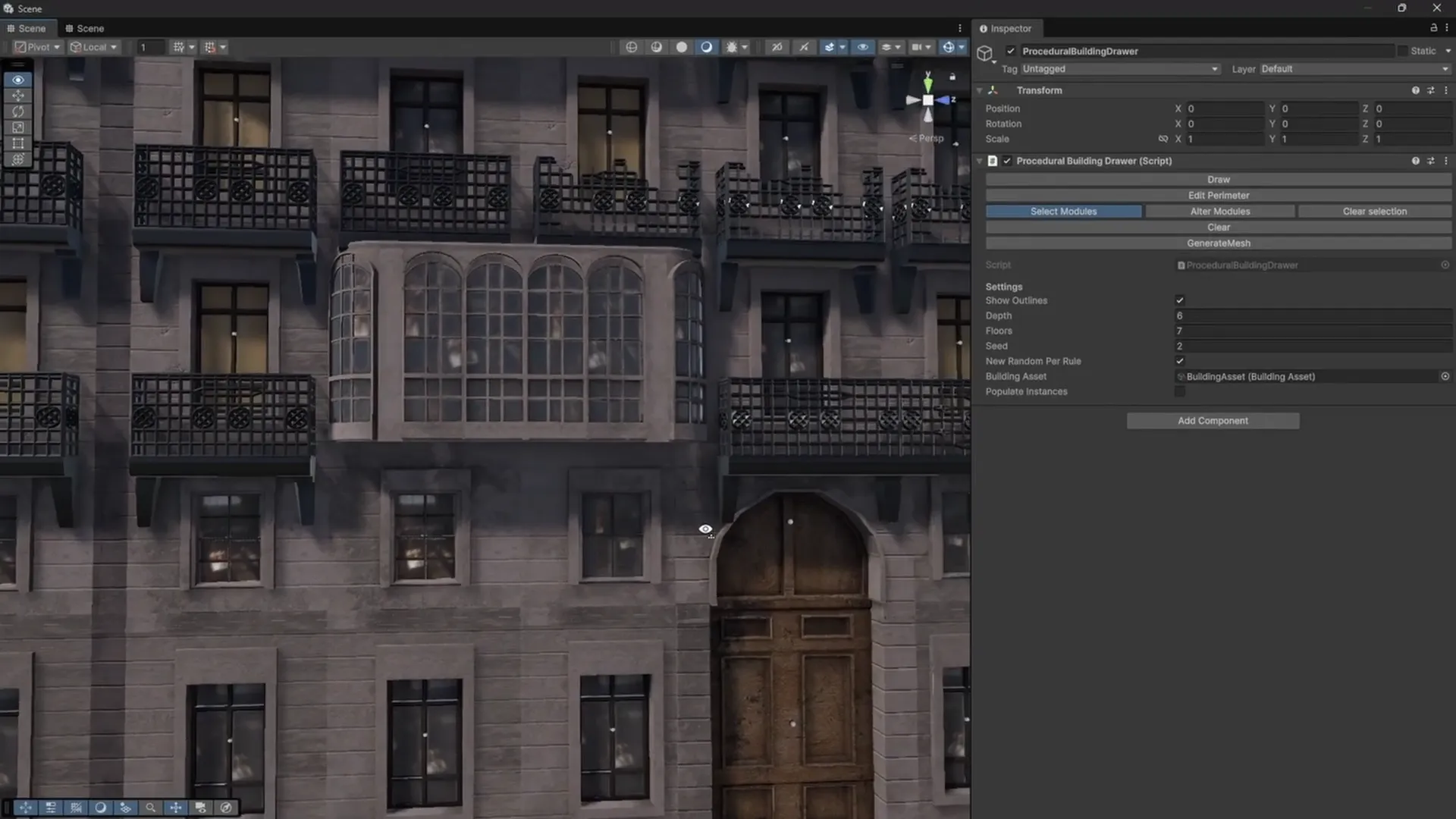Switch to wireframe draw mode icon
This screenshot has width=1456, height=819.
coord(632,47)
